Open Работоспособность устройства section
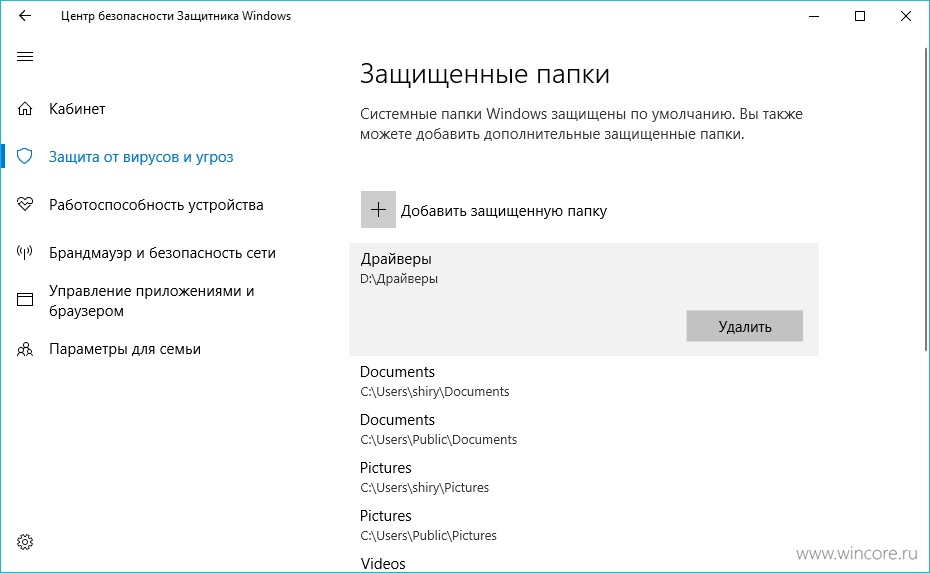Screen dimensions: 930x573 (x=156, y=205)
